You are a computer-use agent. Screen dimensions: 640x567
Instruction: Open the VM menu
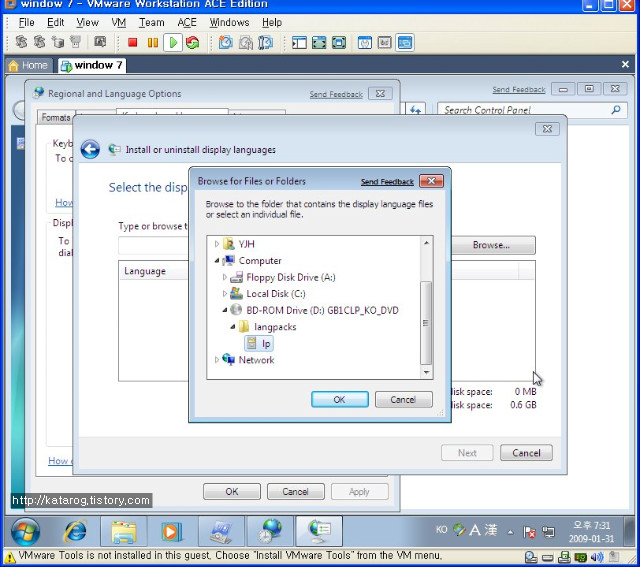click(118, 22)
